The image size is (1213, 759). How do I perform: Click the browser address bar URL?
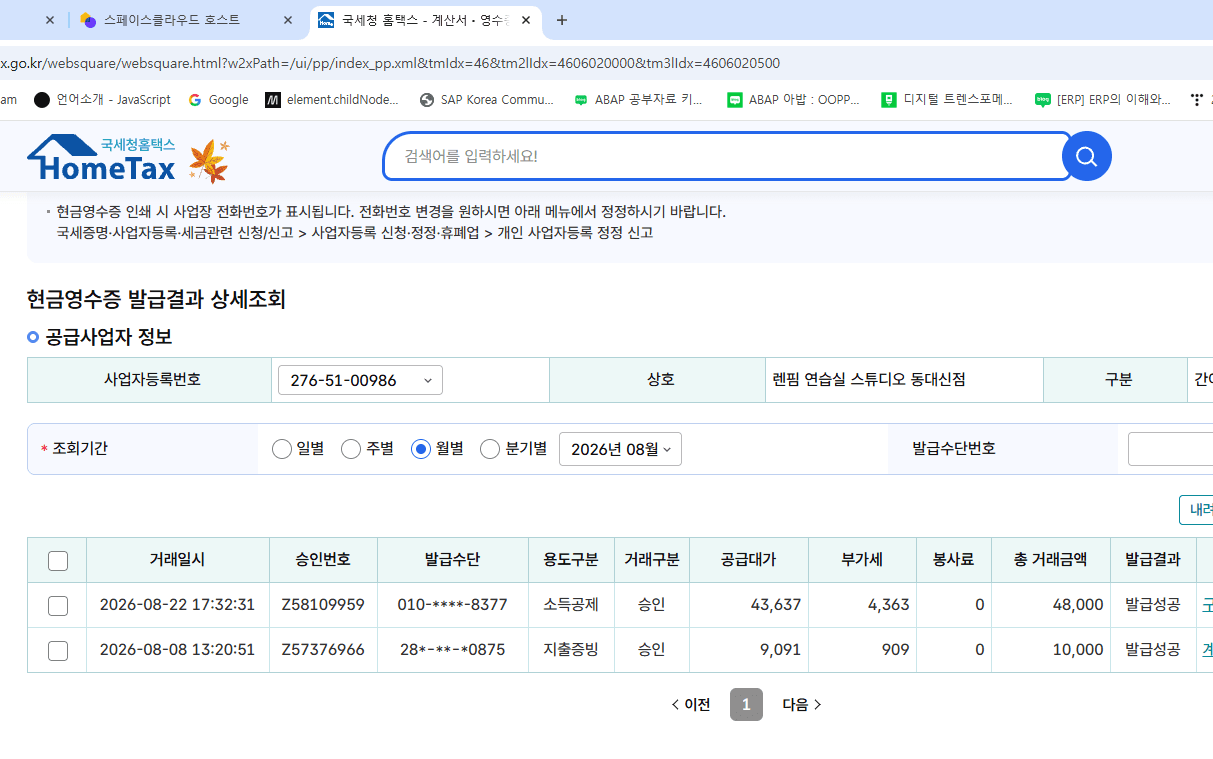point(390,63)
